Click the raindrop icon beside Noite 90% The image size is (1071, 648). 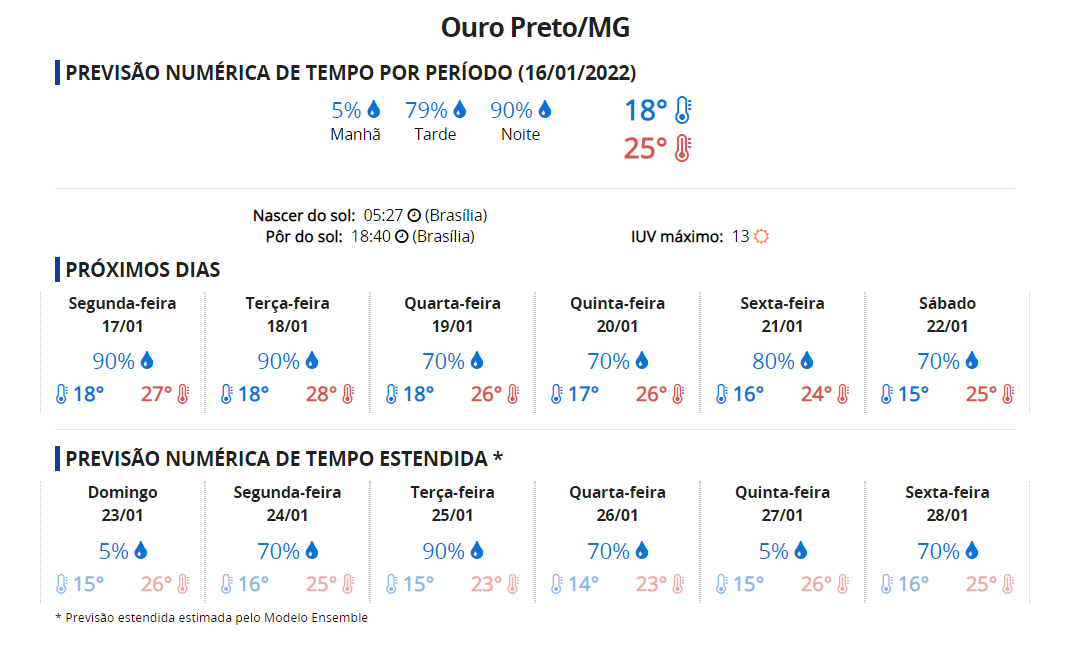(x=544, y=109)
